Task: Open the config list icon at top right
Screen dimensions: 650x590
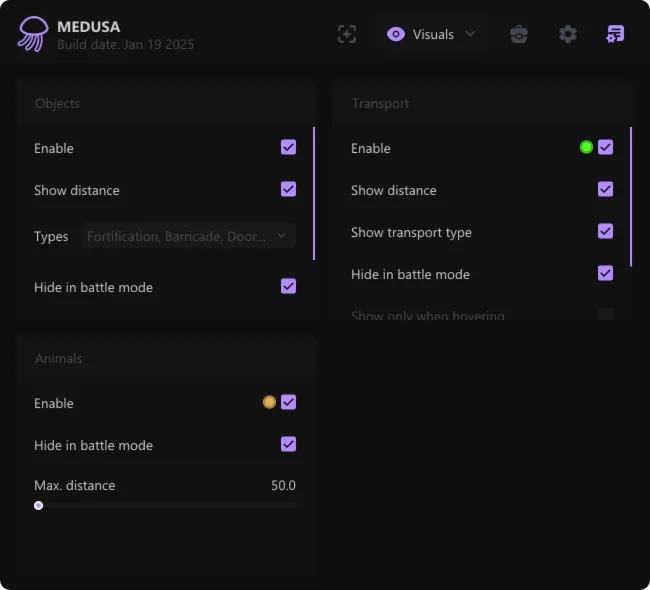Action: pos(615,34)
